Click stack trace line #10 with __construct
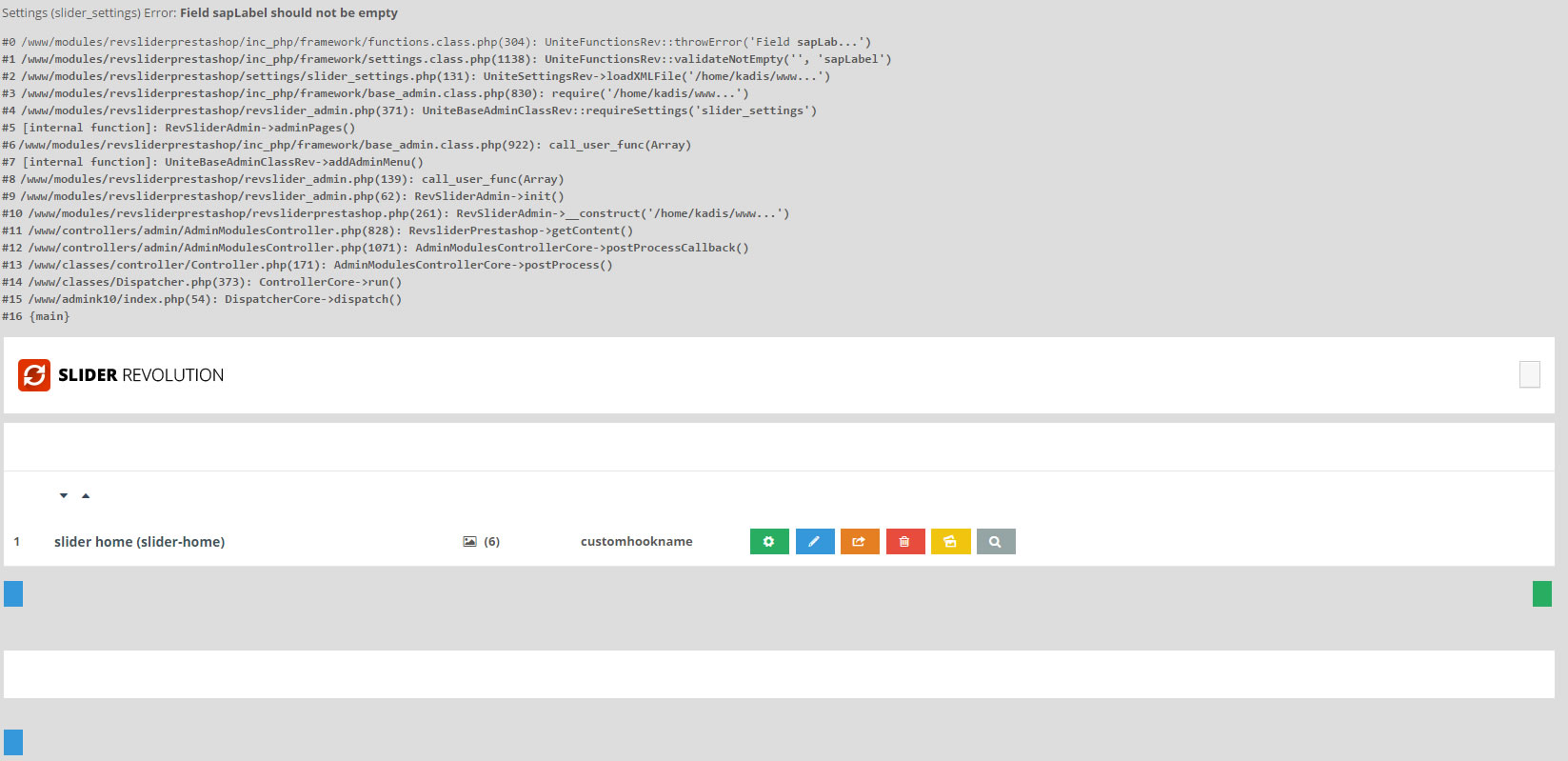 [396, 213]
